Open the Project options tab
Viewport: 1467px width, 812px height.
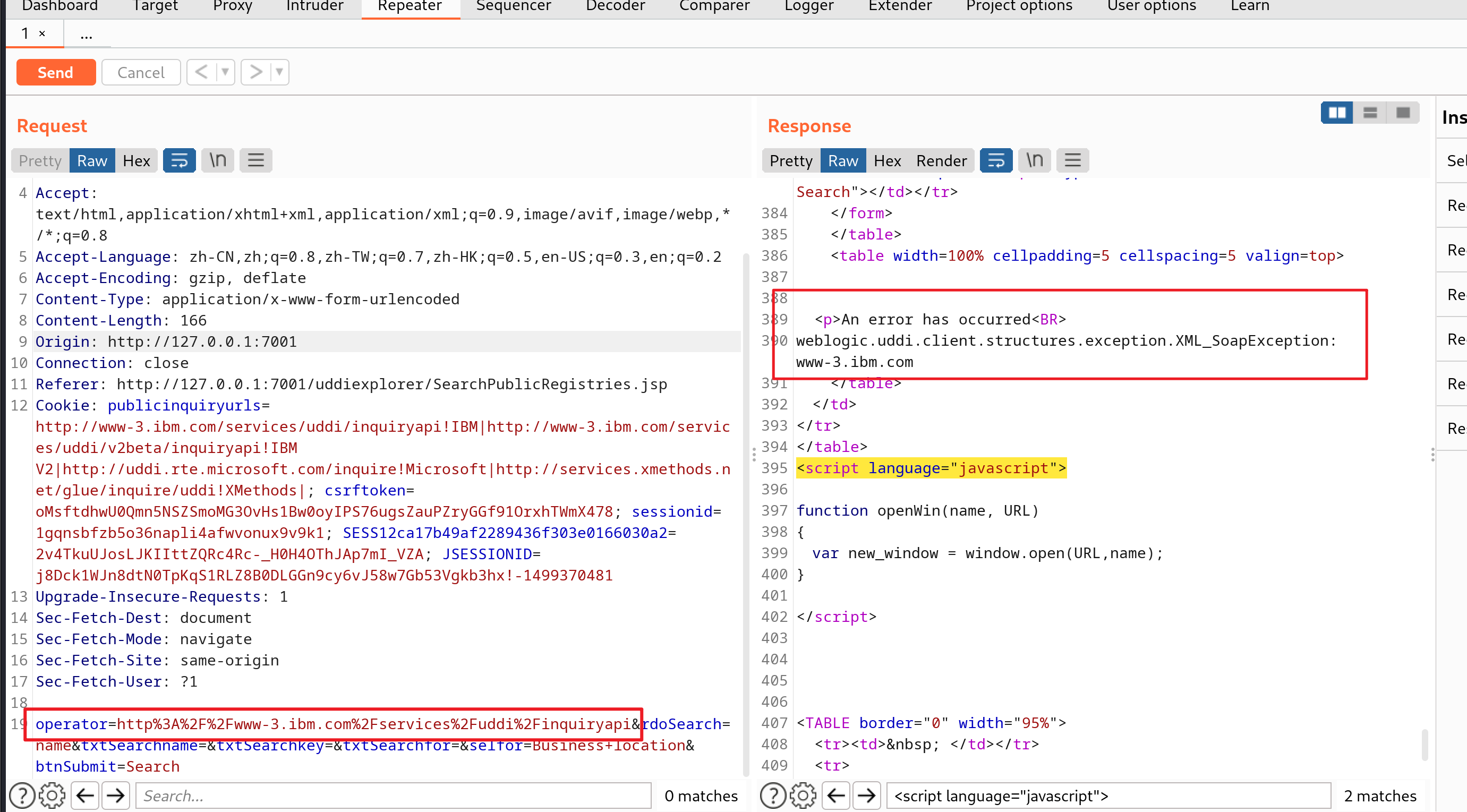point(1019,6)
